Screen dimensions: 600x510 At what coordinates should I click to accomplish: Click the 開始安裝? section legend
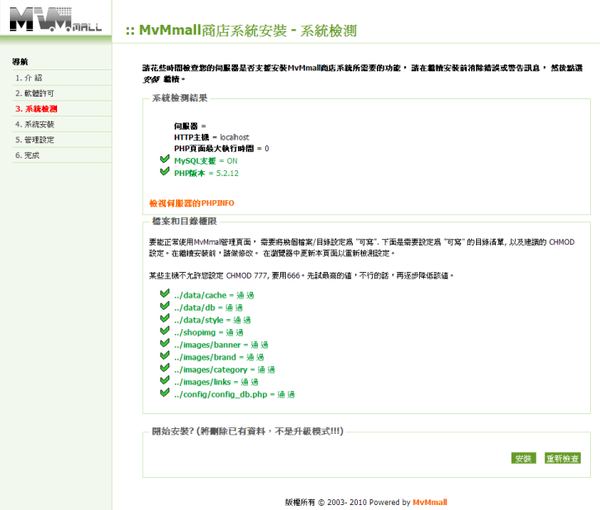248,431
